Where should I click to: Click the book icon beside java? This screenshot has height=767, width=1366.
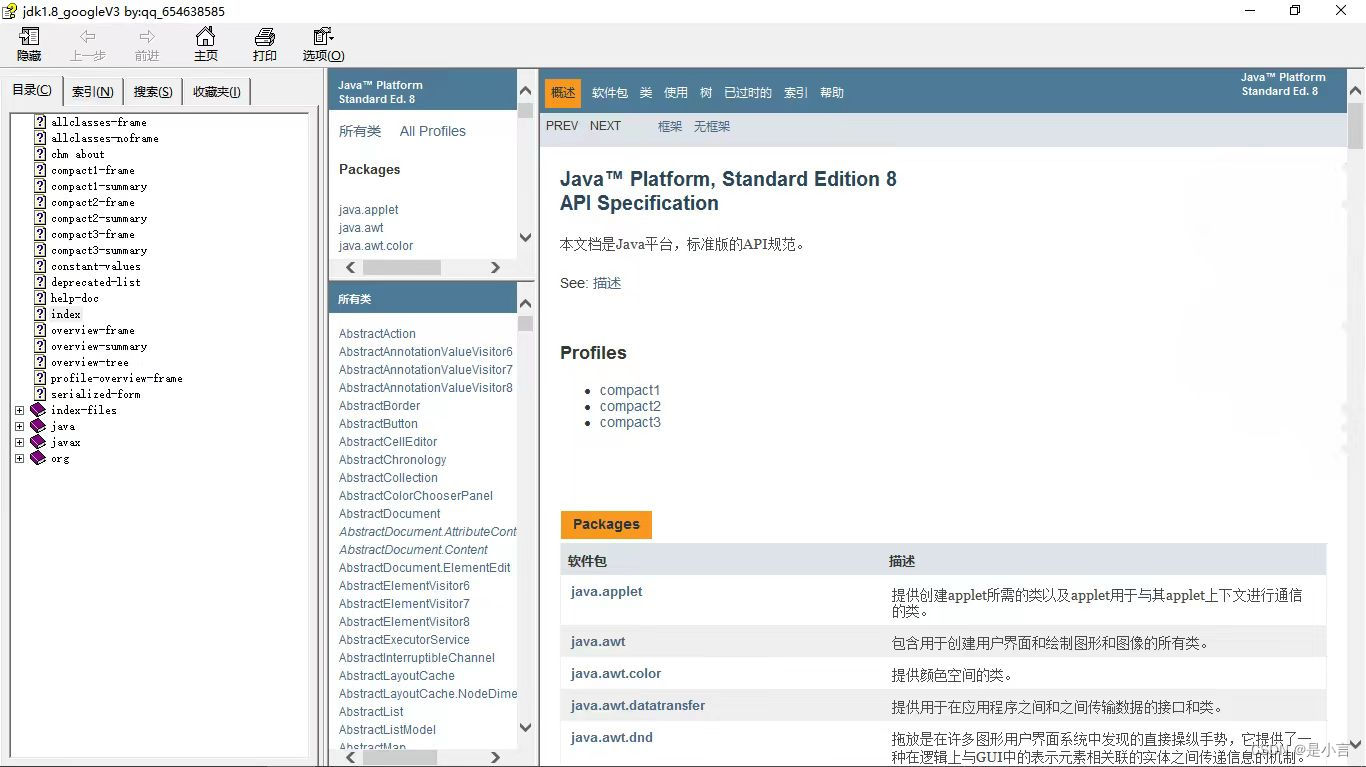click(x=38, y=426)
